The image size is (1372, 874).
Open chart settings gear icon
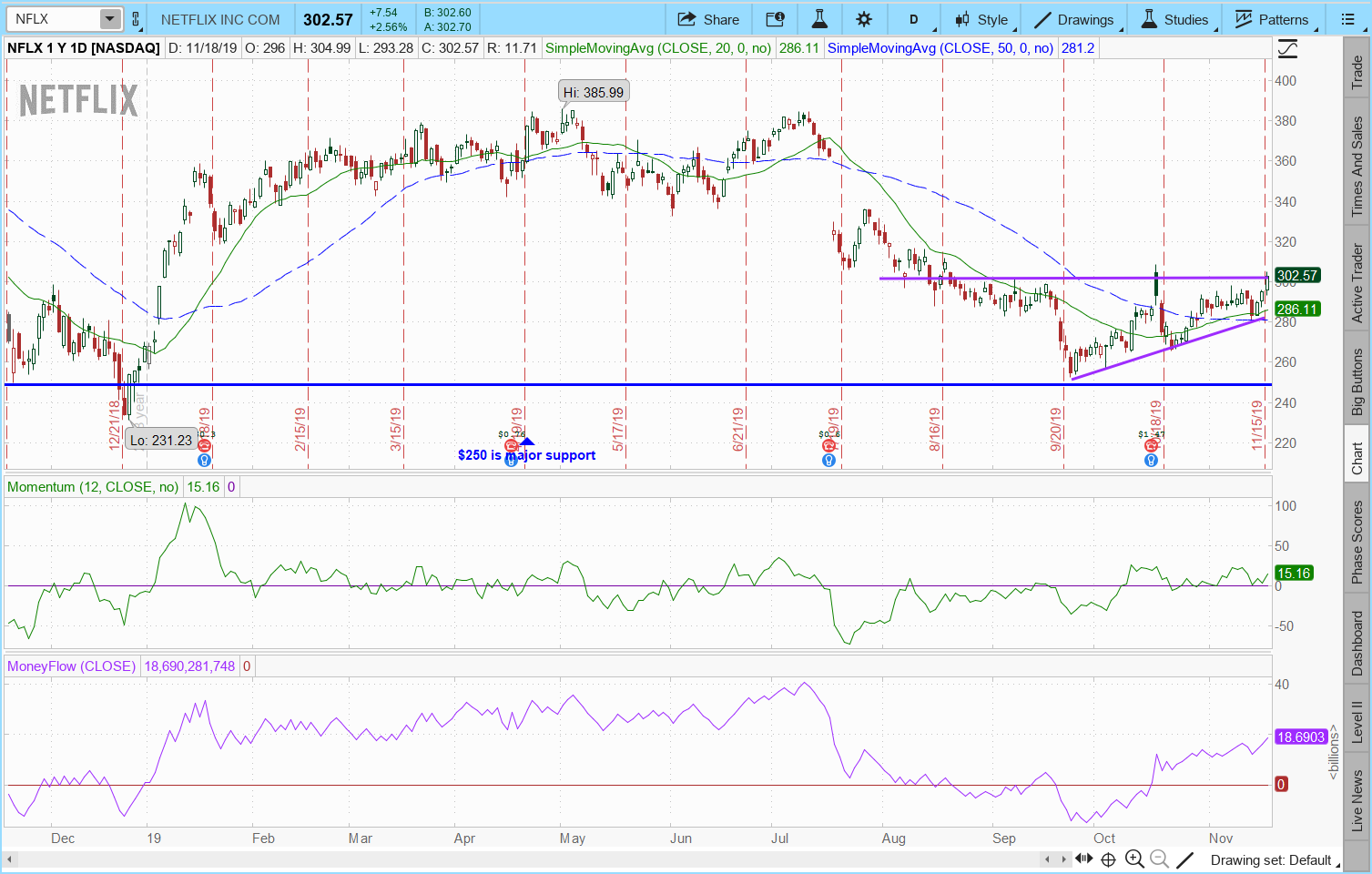click(864, 19)
